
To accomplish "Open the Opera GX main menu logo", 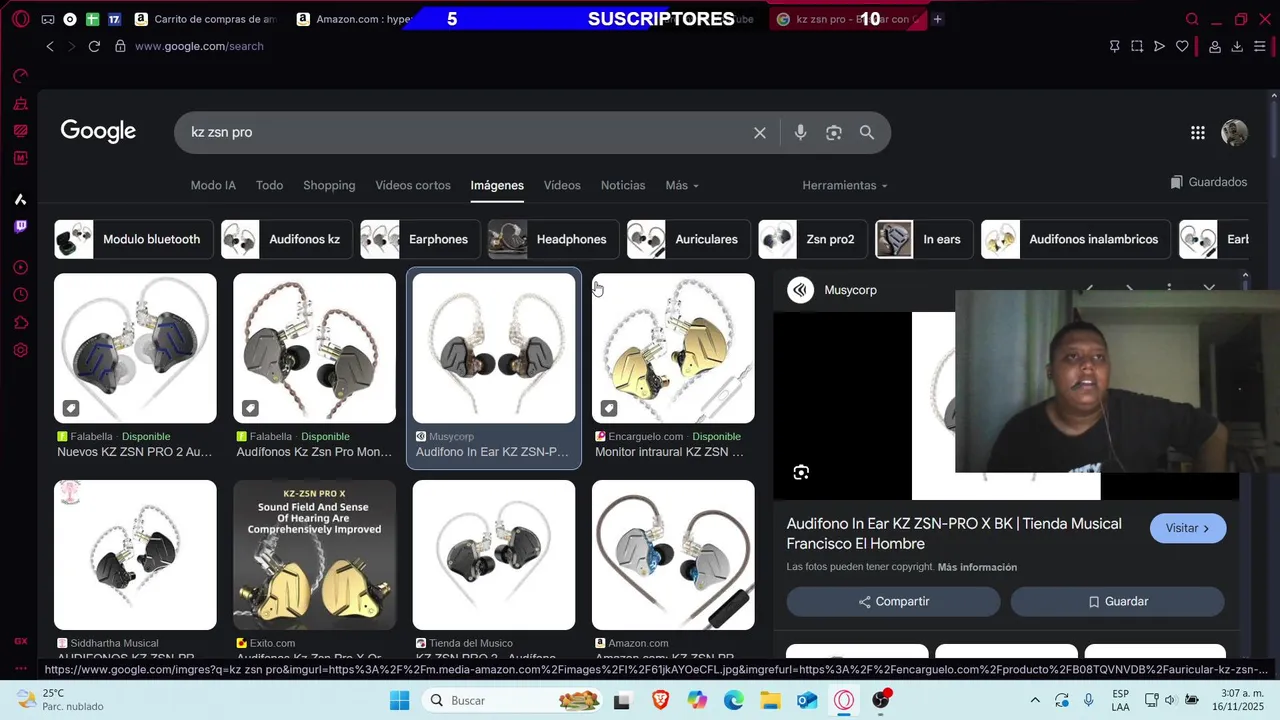I will coord(20,19).
